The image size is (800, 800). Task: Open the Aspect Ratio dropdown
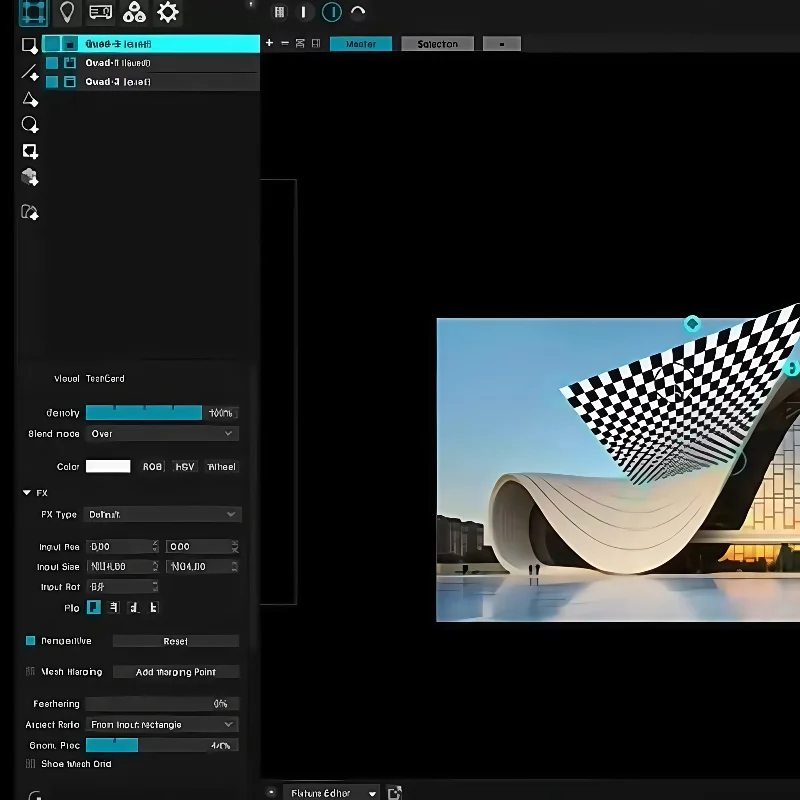click(x=162, y=724)
